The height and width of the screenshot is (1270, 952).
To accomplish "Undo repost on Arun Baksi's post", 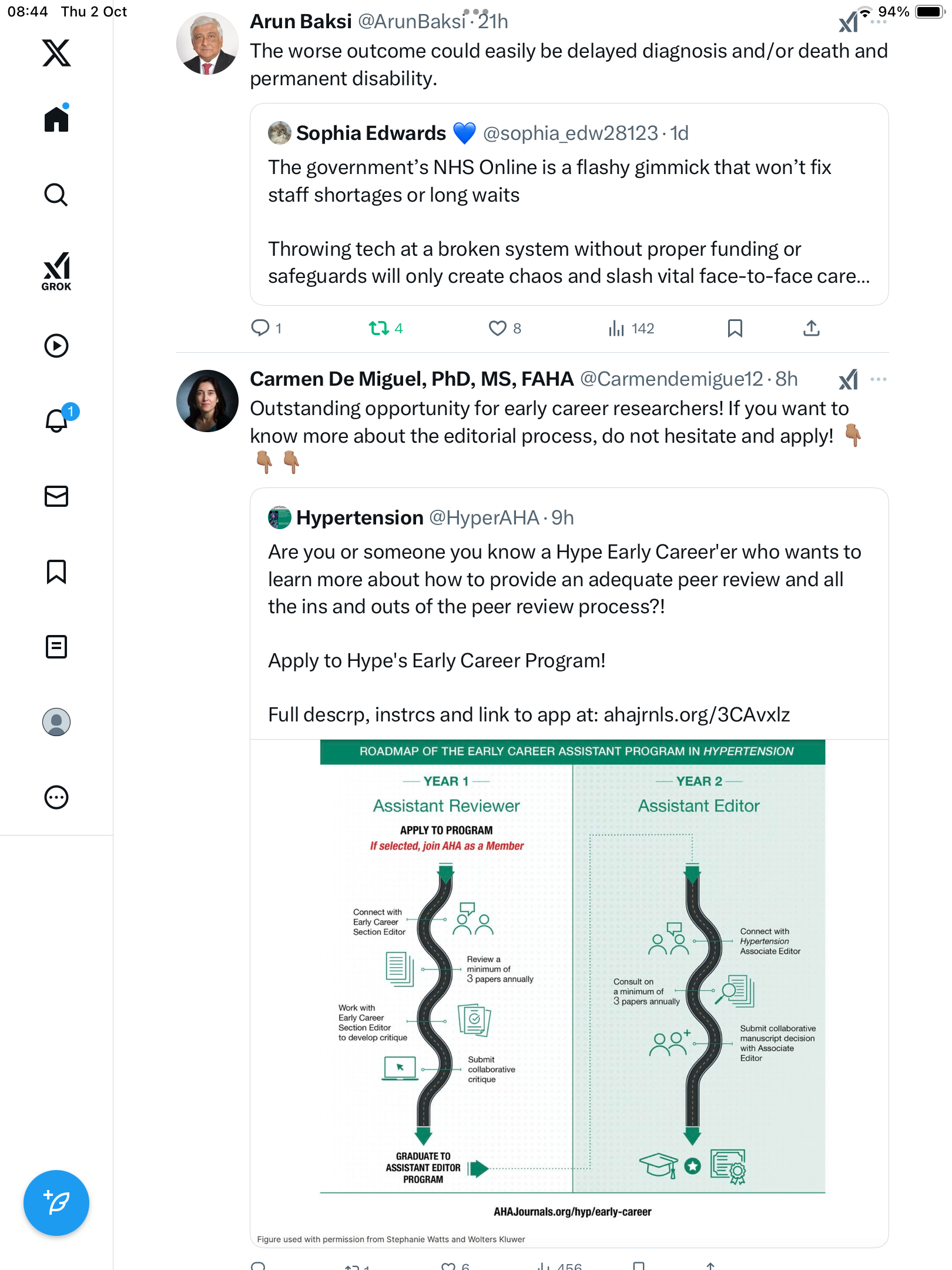I will pyautogui.click(x=379, y=328).
